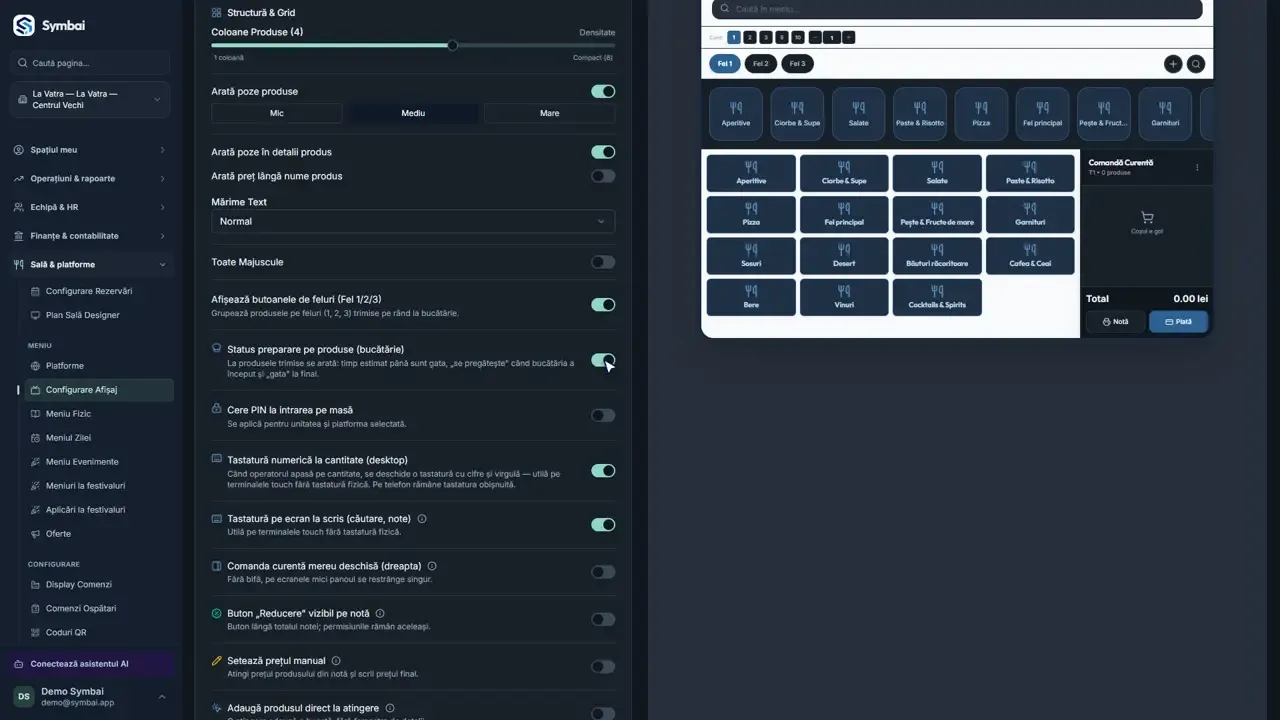Image resolution: width=1280 pixels, height=720 pixels.
Task: Focus the Caută pagina search field
Action: (x=91, y=63)
